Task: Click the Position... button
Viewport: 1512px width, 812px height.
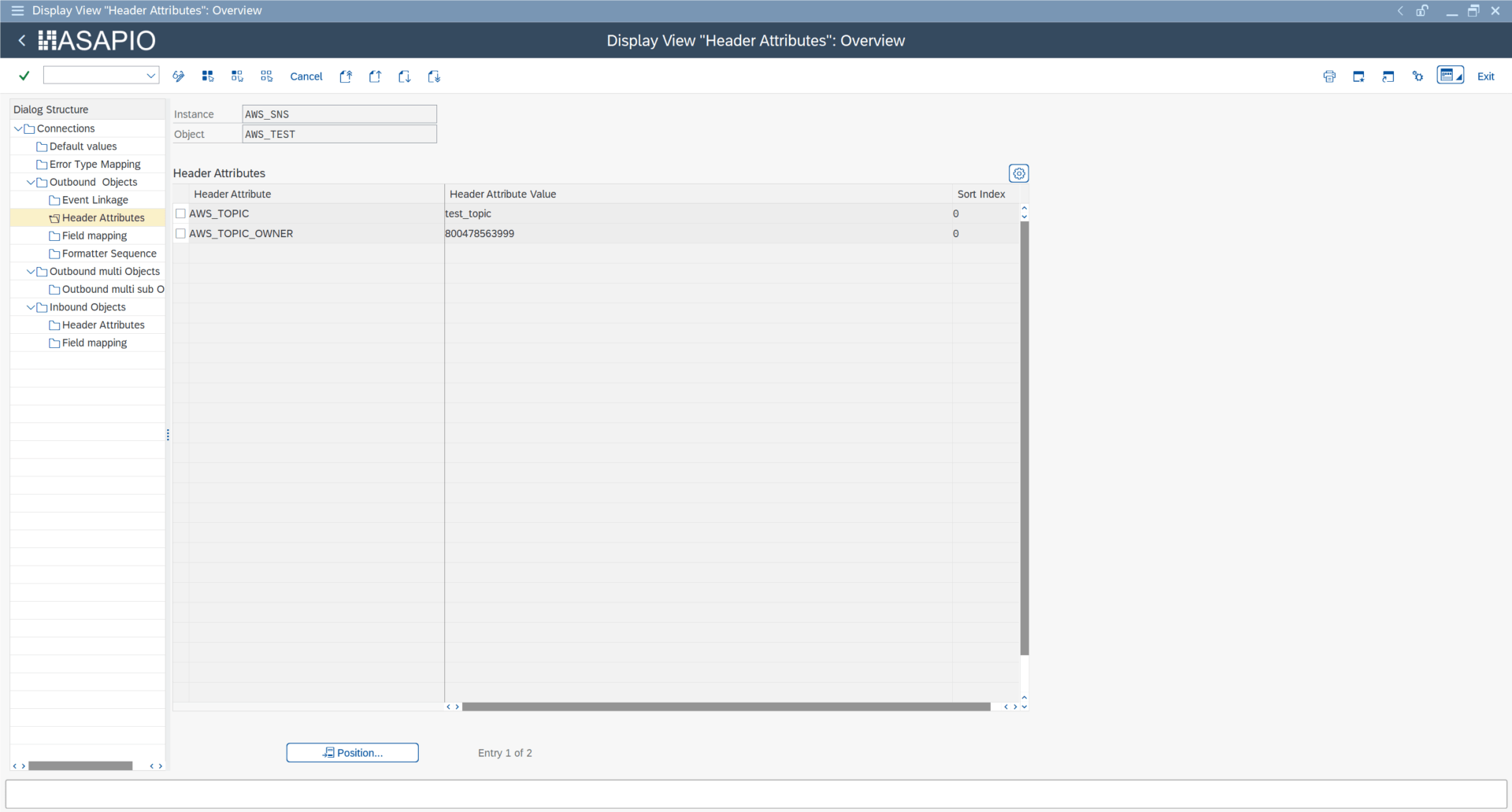Action: pos(352,753)
